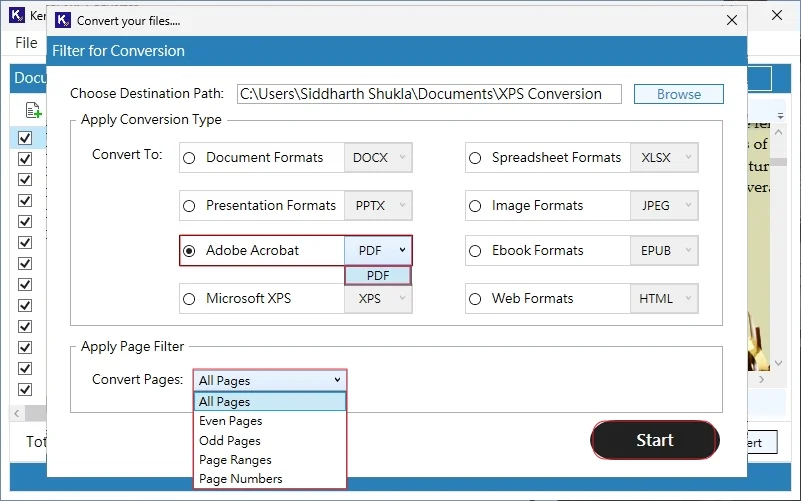The image size is (801, 501).
Task: Select the Document Formats radio button
Action: [x=189, y=158]
